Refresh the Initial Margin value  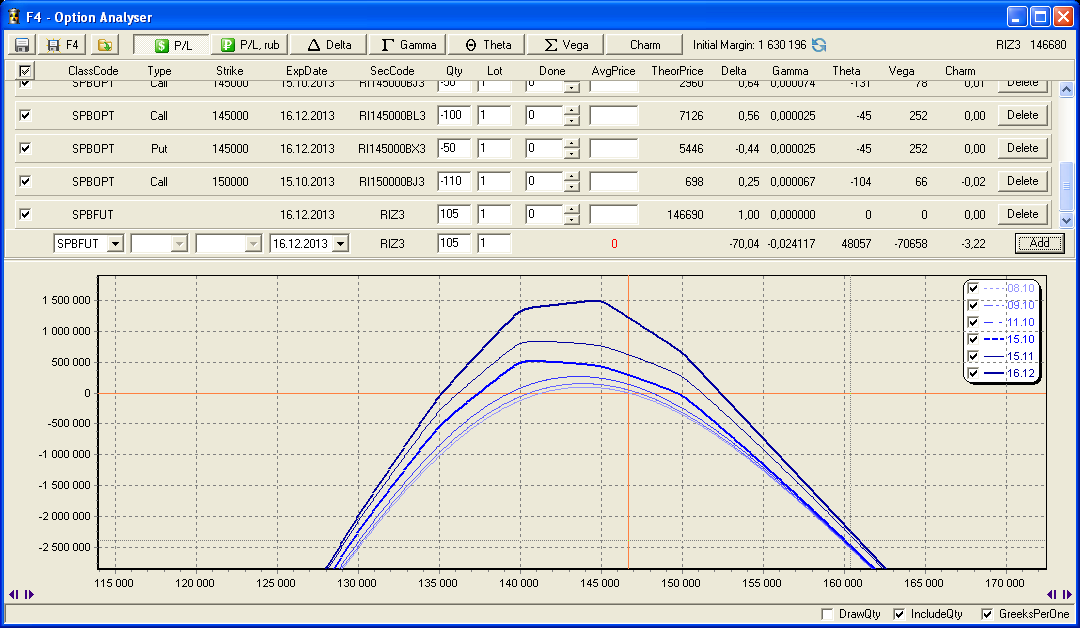(x=819, y=45)
